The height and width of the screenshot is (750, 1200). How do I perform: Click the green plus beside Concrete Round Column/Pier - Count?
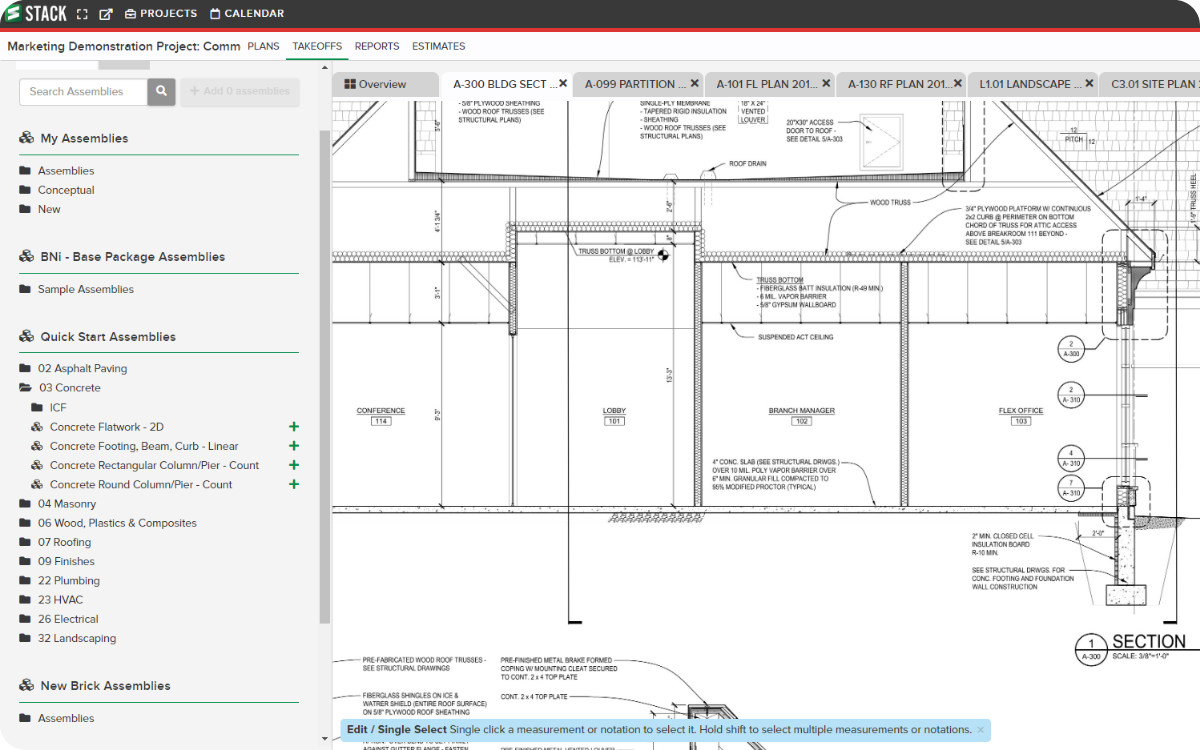coord(293,484)
